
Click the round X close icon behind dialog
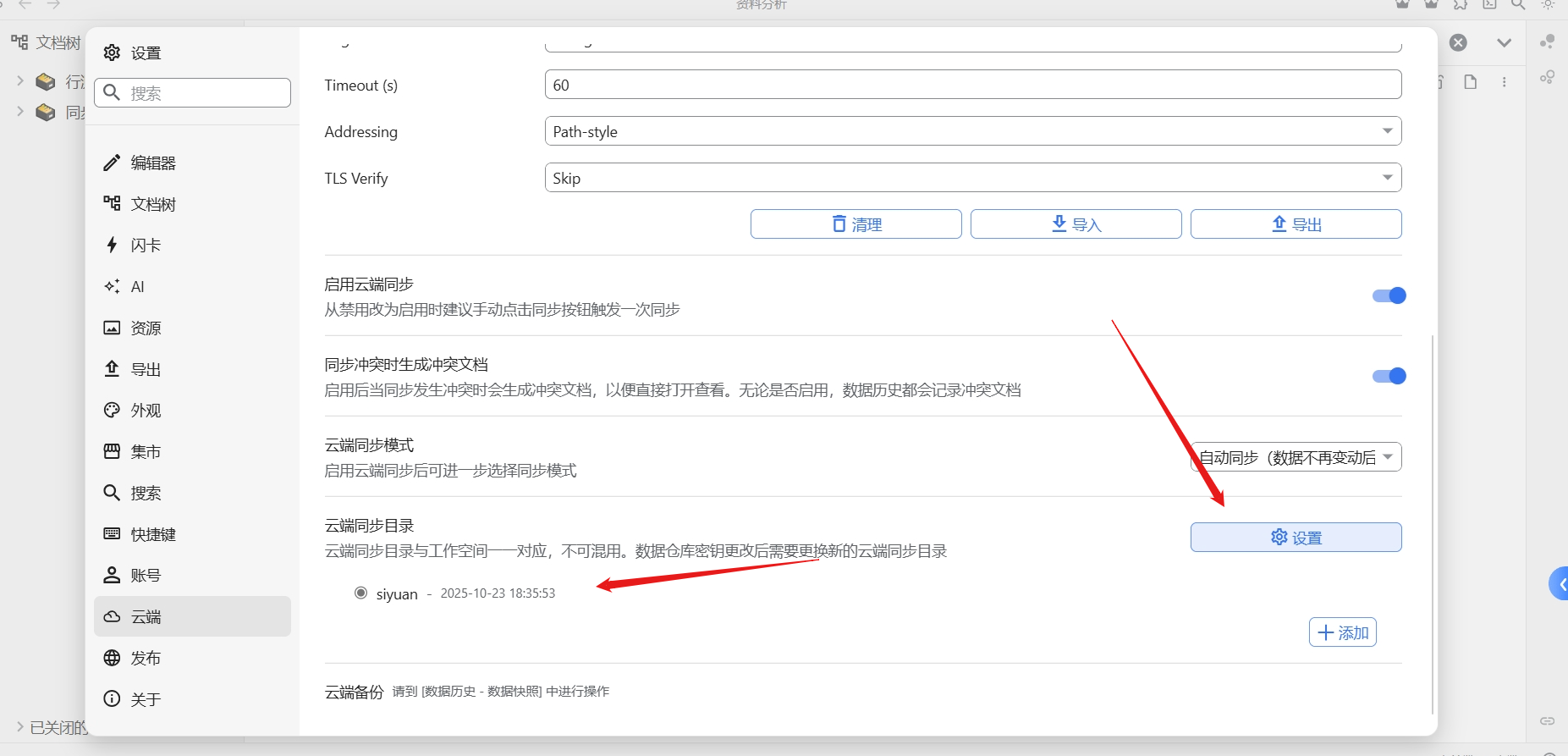tap(1458, 42)
